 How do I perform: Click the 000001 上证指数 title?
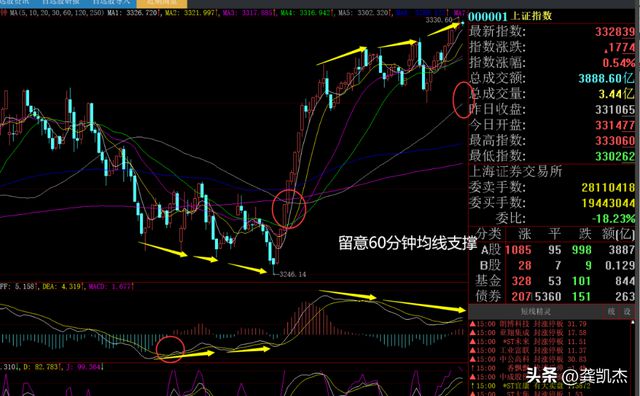tap(510, 16)
